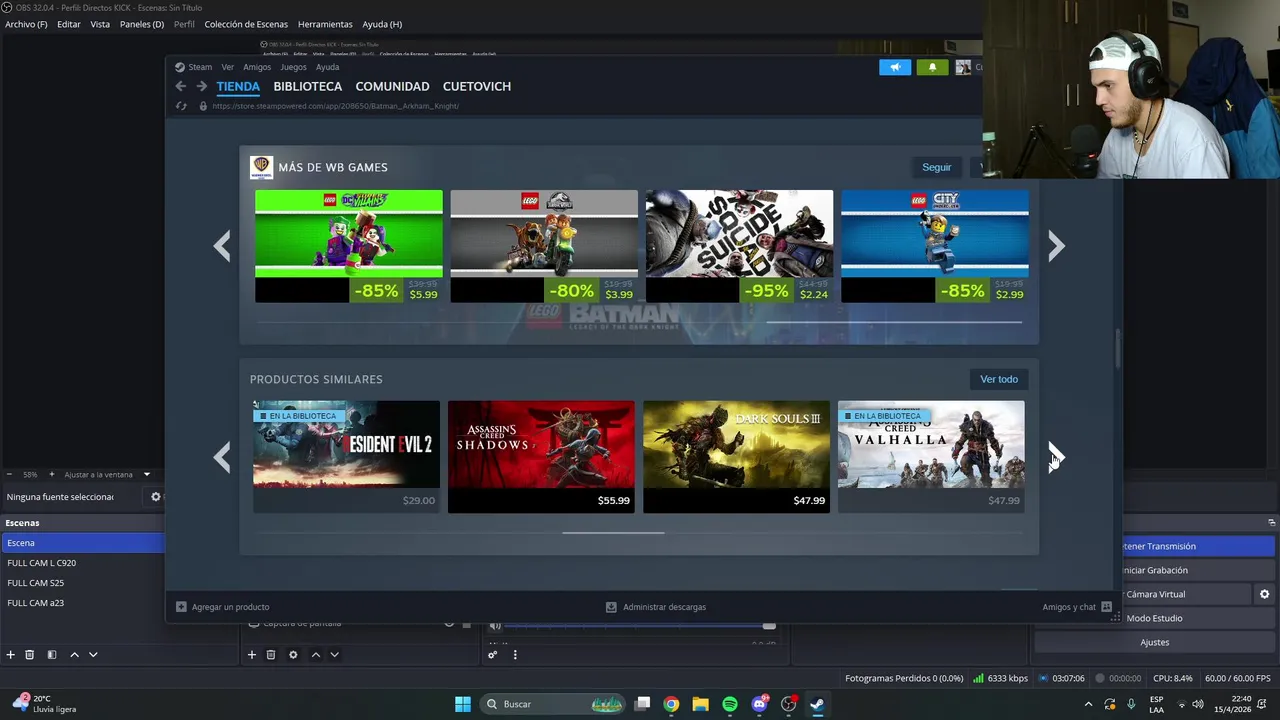
Task: Open Chrome from the taskbar
Action: (x=671, y=704)
